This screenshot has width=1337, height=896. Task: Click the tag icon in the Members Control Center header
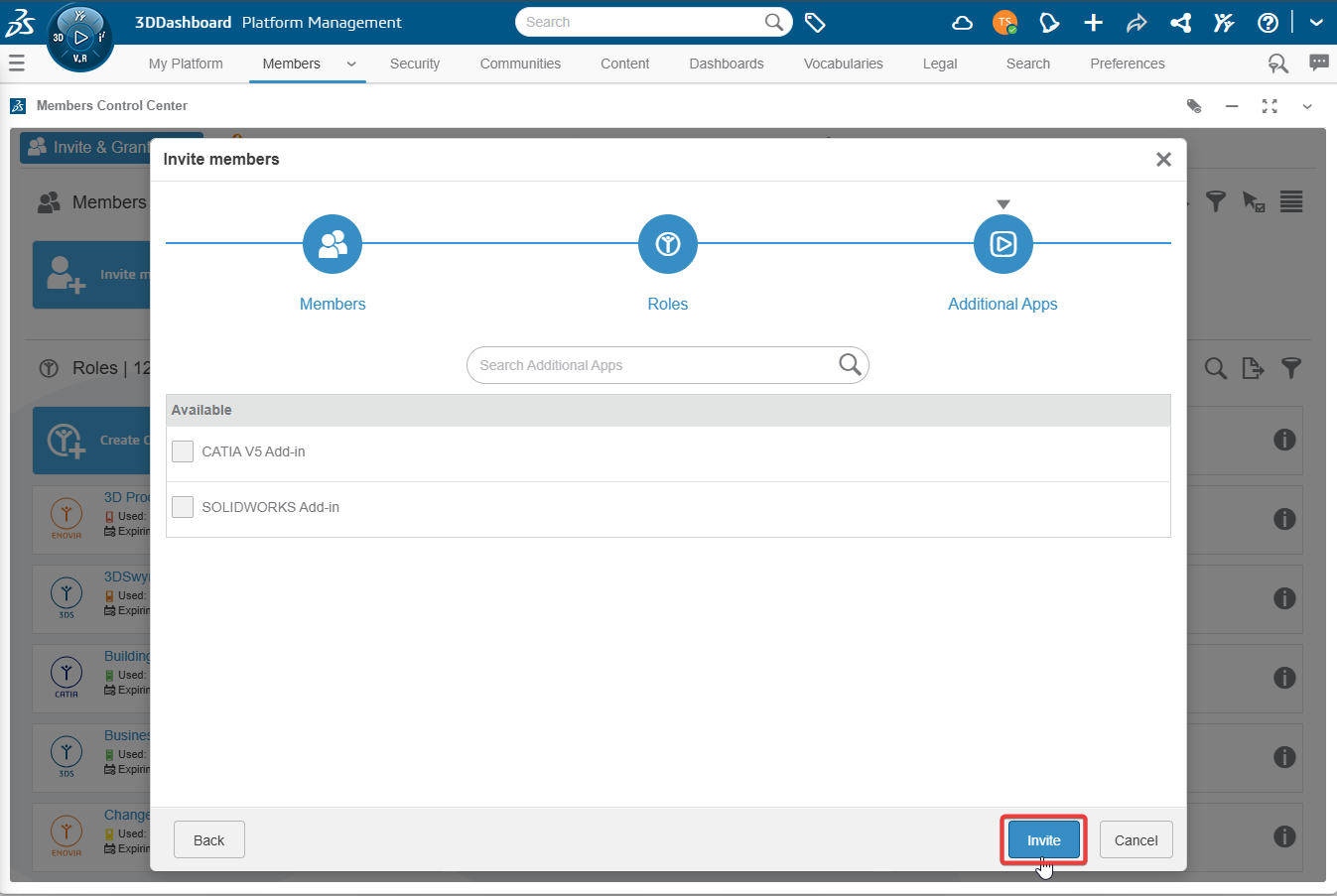tap(1194, 106)
